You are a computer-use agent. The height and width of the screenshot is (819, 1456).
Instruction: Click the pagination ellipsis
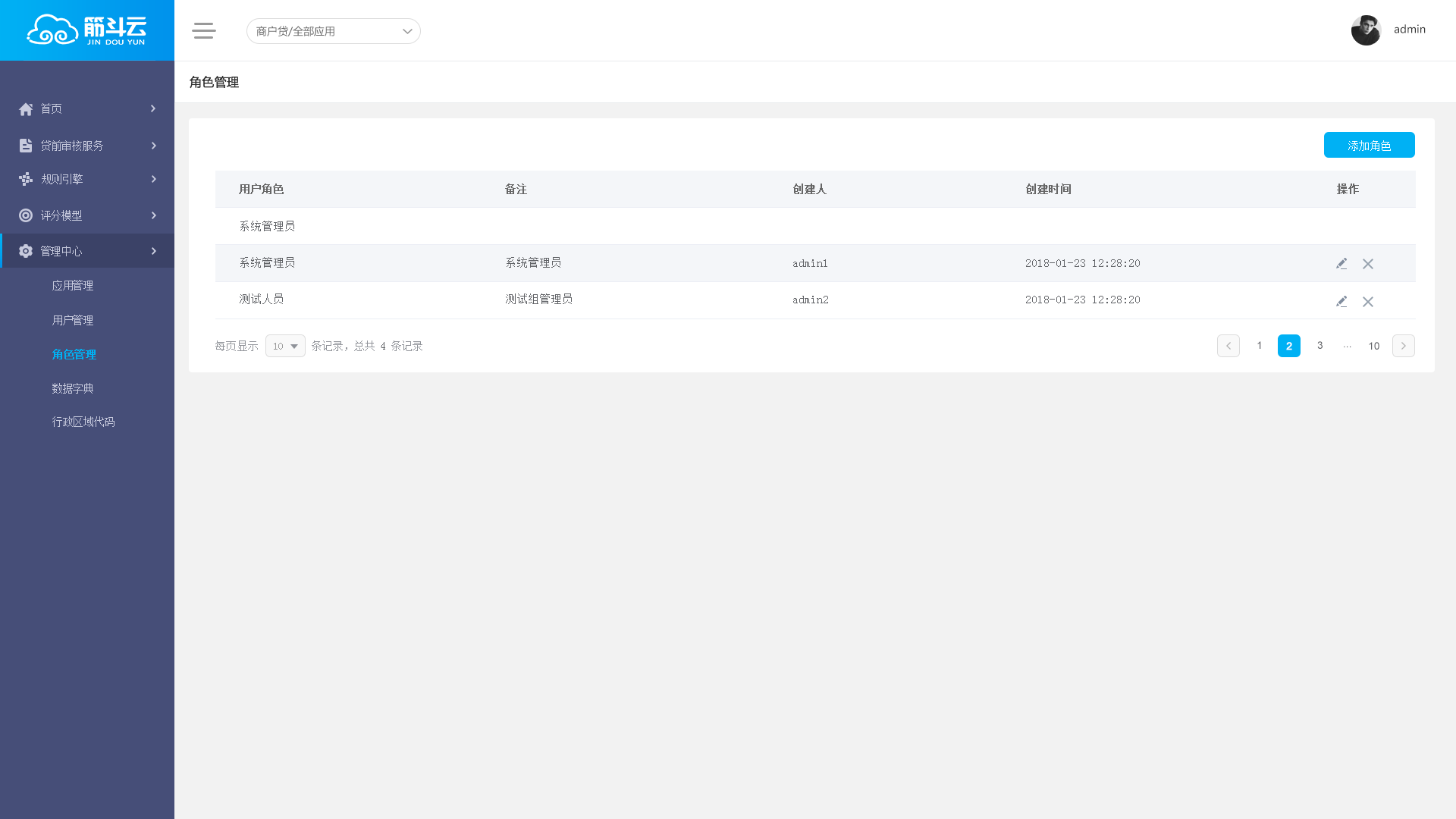1348,346
